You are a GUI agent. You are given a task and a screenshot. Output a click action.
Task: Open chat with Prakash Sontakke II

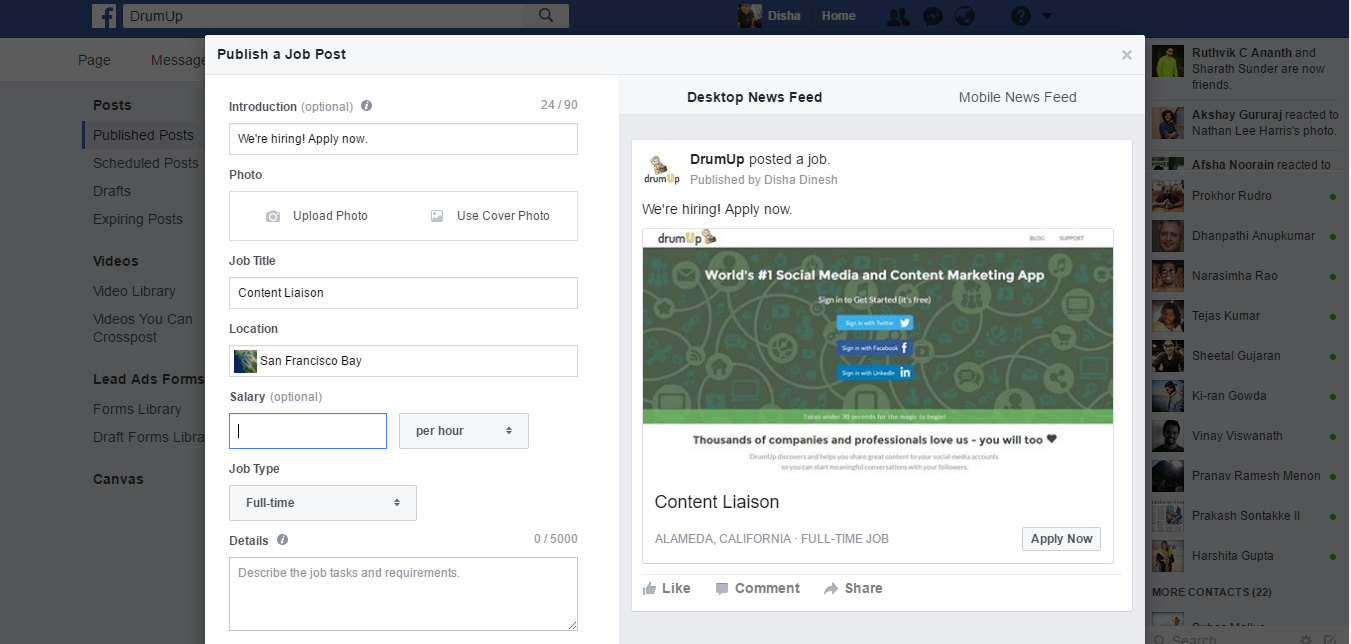click(1245, 516)
